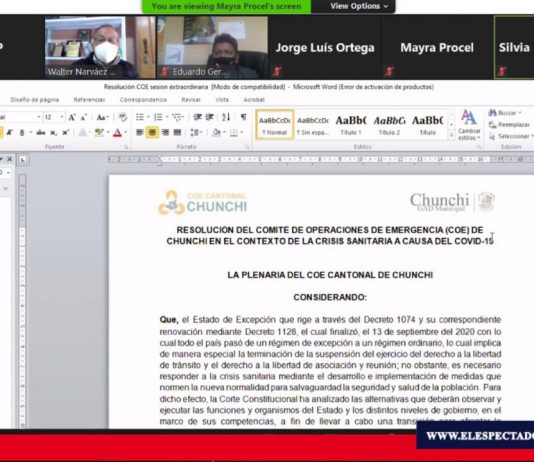Click the Clear Formatting icon
The image size is (534, 462).
[123, 117]
